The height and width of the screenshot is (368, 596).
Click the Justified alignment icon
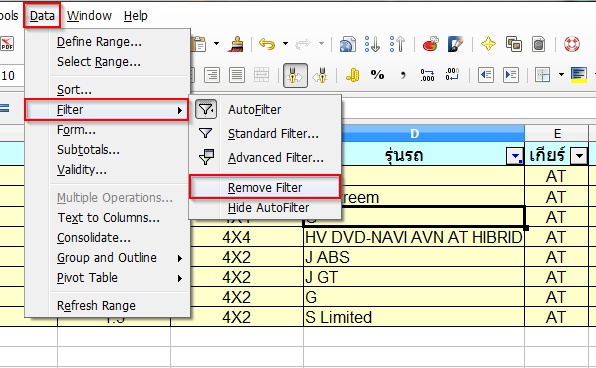pyautogui.click(x=236, y=75)
